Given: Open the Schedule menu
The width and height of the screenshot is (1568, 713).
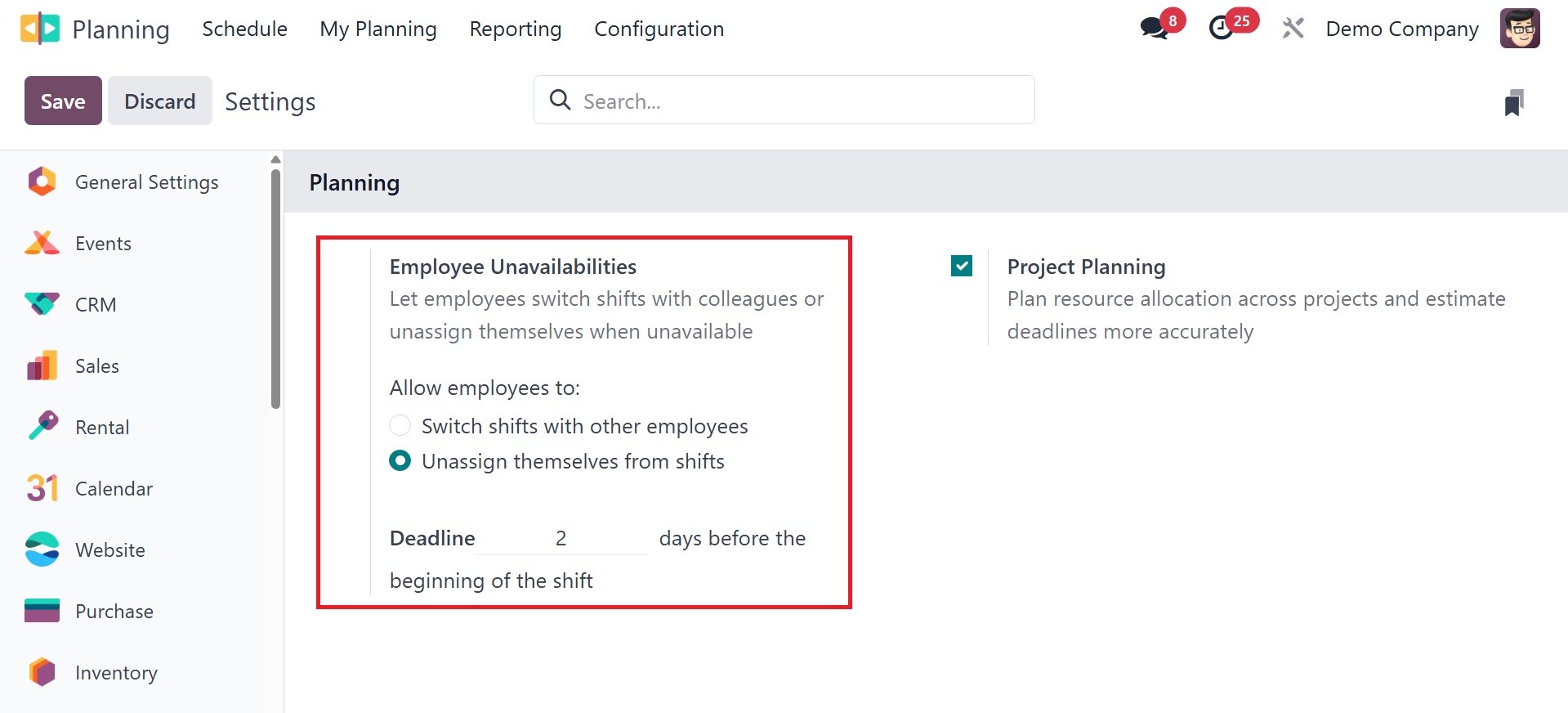Looking at the screenshot, I should 244,29.
